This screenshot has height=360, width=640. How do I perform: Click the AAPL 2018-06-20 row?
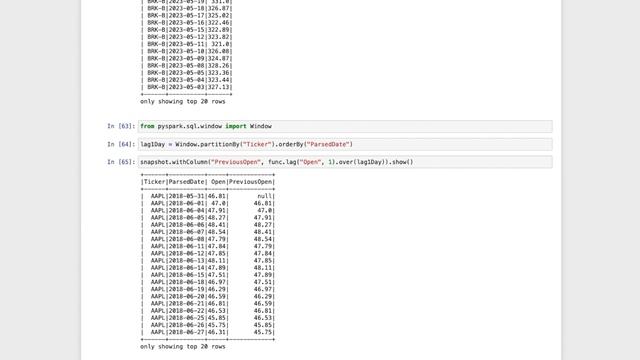208,296
